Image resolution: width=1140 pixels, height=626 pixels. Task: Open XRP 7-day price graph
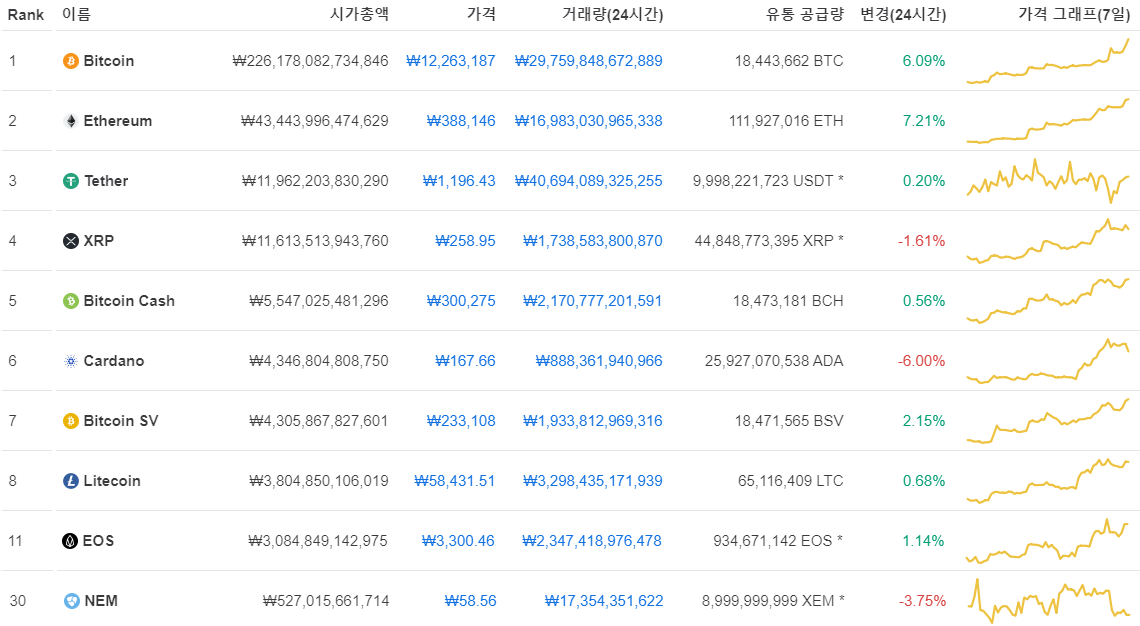tap(1048, 241)
